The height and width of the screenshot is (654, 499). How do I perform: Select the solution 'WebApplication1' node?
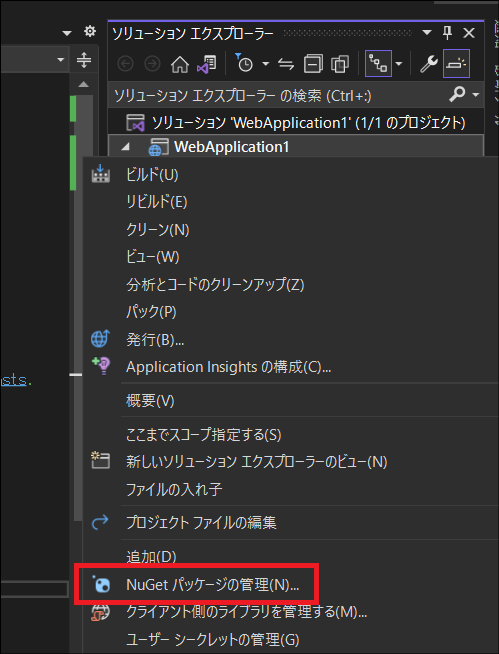pos(296,122)
